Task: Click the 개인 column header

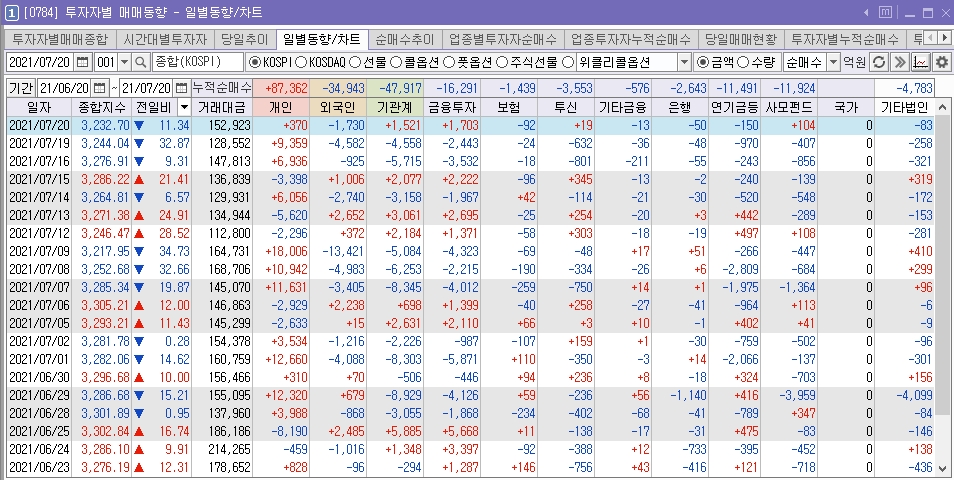Action: coord(280,108)
